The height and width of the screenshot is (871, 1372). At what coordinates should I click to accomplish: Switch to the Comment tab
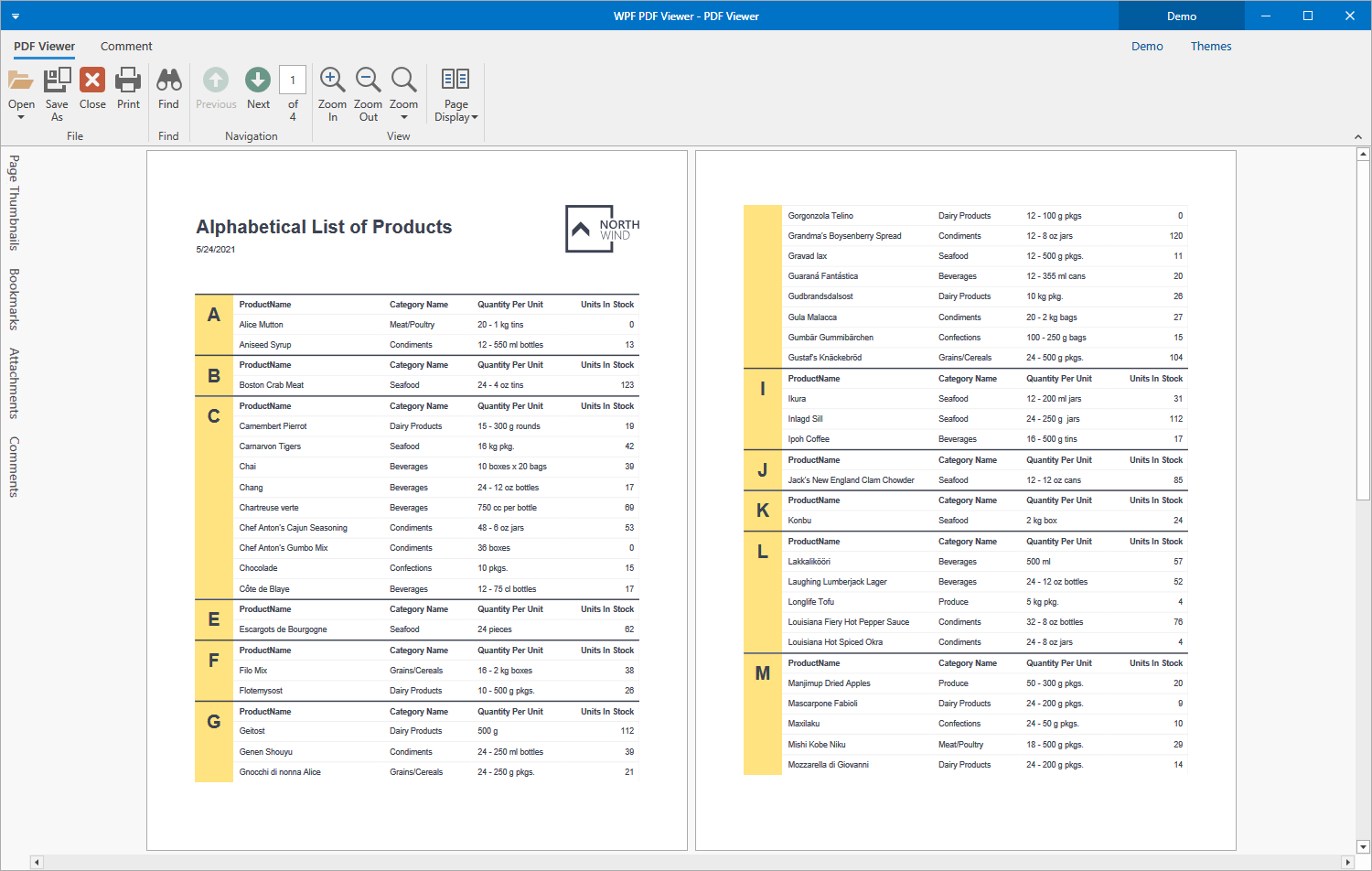tap(126, 46)
